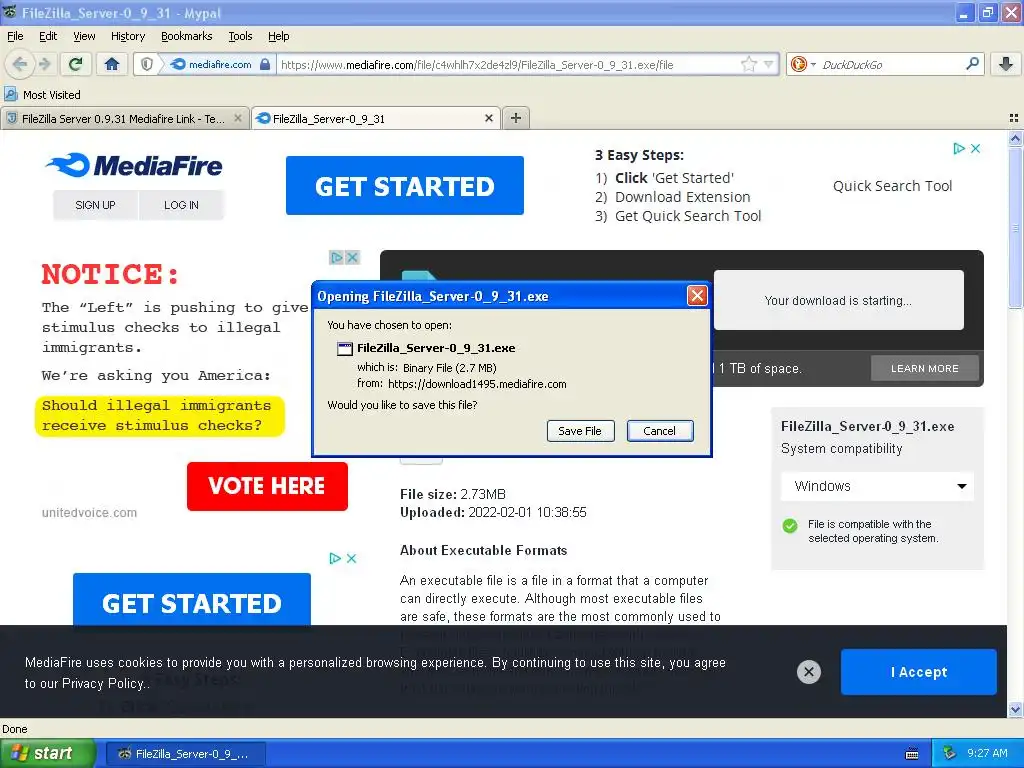This screenshot has width=1024, height=768.
Task: Click the top blue GET STARTED button
Action: point(405,185)
